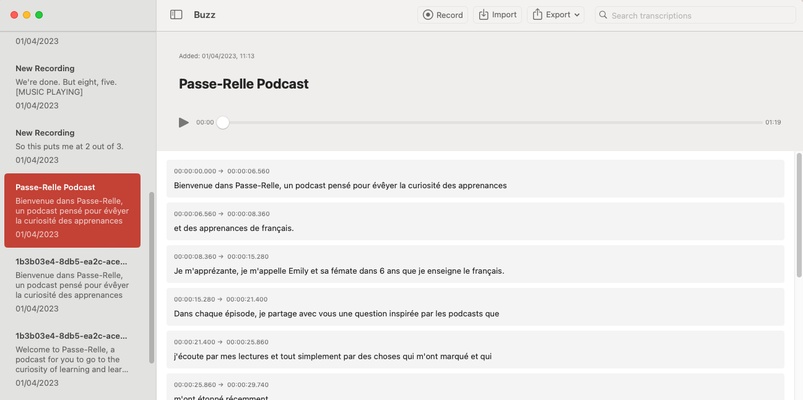Click the transcript area vertical scrollbar

[798, 215]
